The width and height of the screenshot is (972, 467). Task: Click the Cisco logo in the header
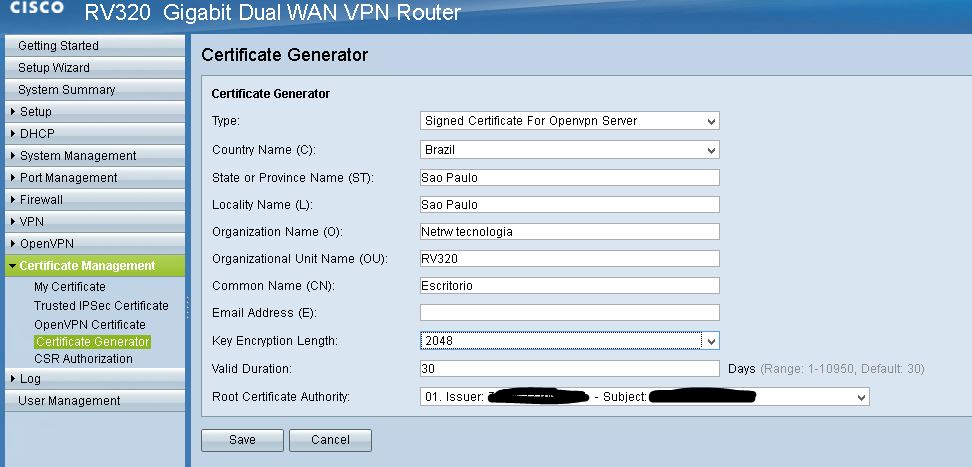click(x=36, y=9)
